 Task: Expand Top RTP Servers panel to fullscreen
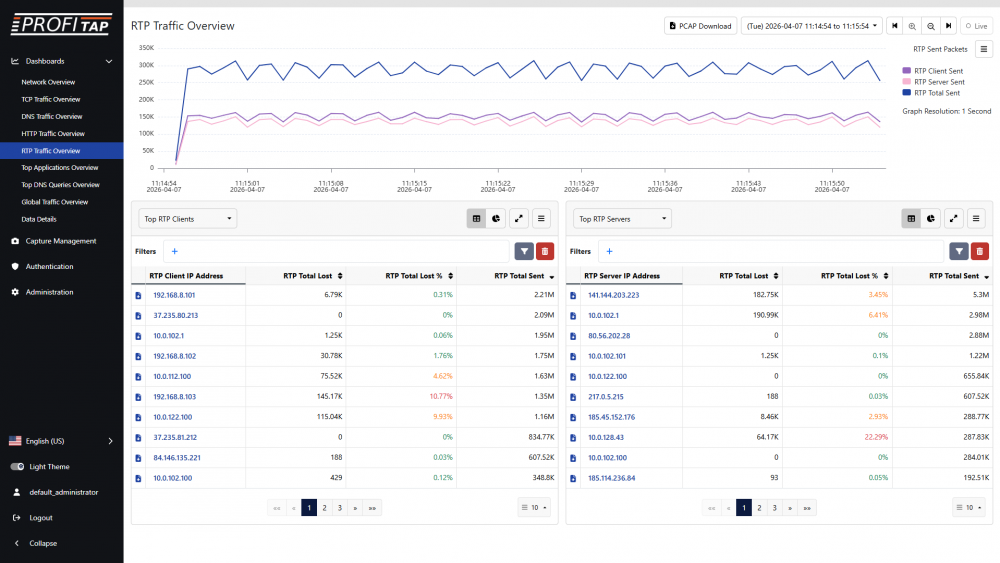[954, 218]
